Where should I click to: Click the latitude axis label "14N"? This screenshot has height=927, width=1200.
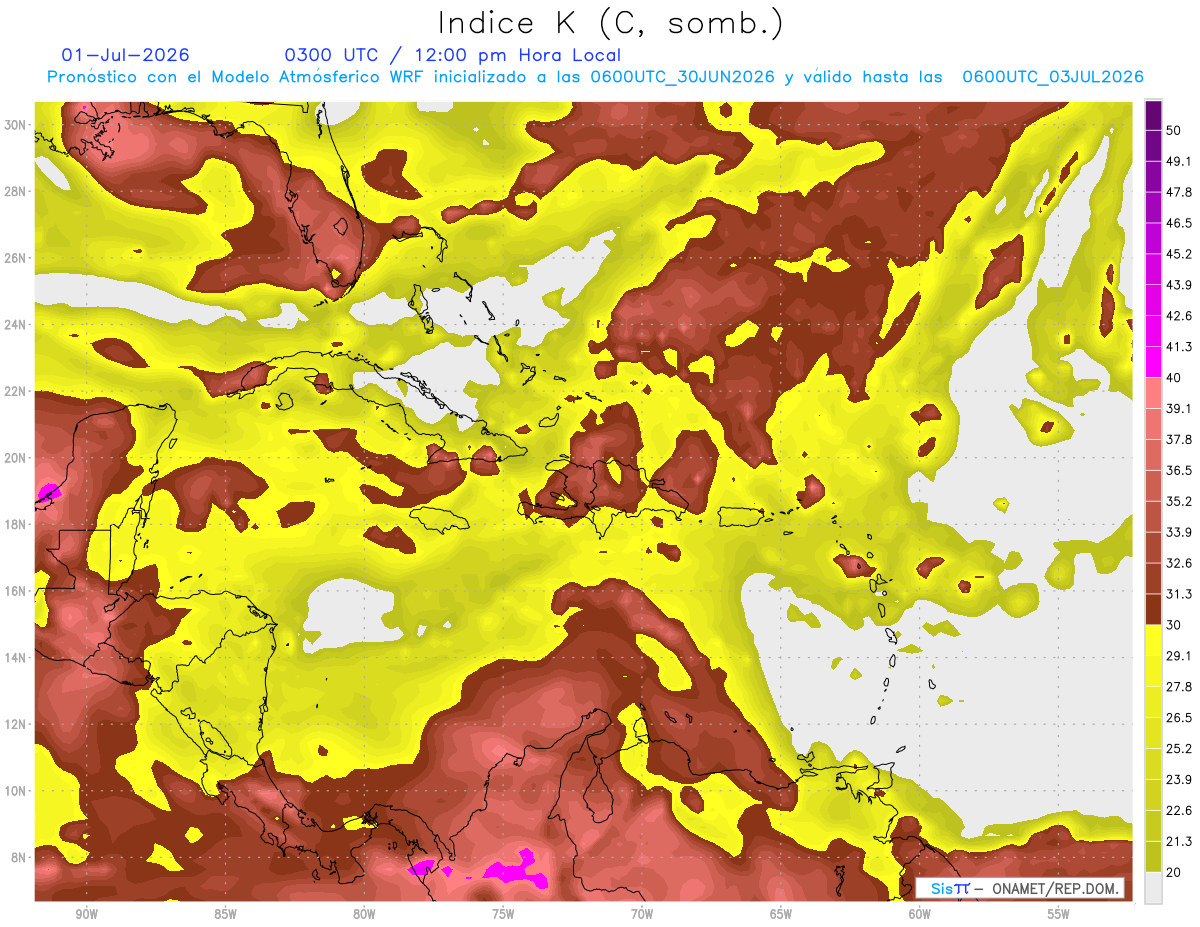tap(15, 657)
